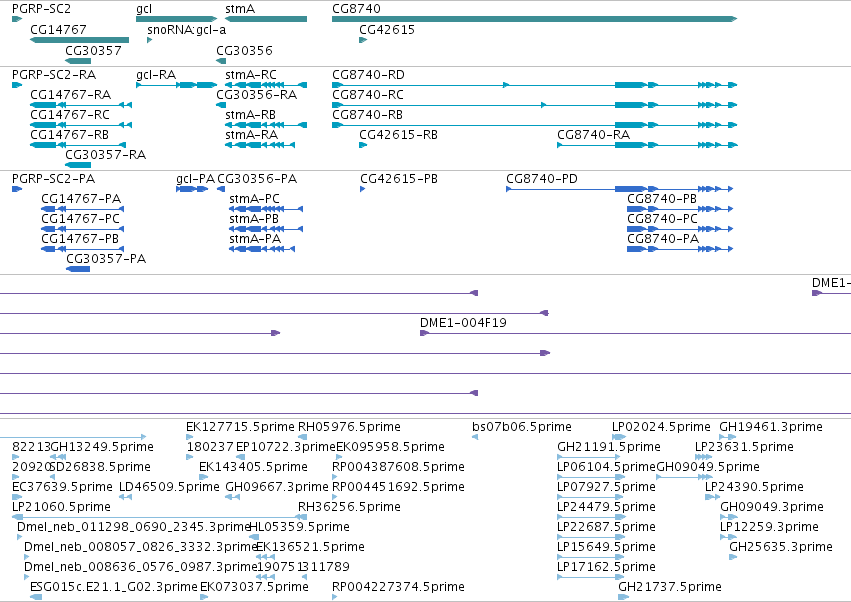Select the CG8740-RC transcript label
Image resolution: width=851 pixels, height=602 pixels.
pos(368,94)
